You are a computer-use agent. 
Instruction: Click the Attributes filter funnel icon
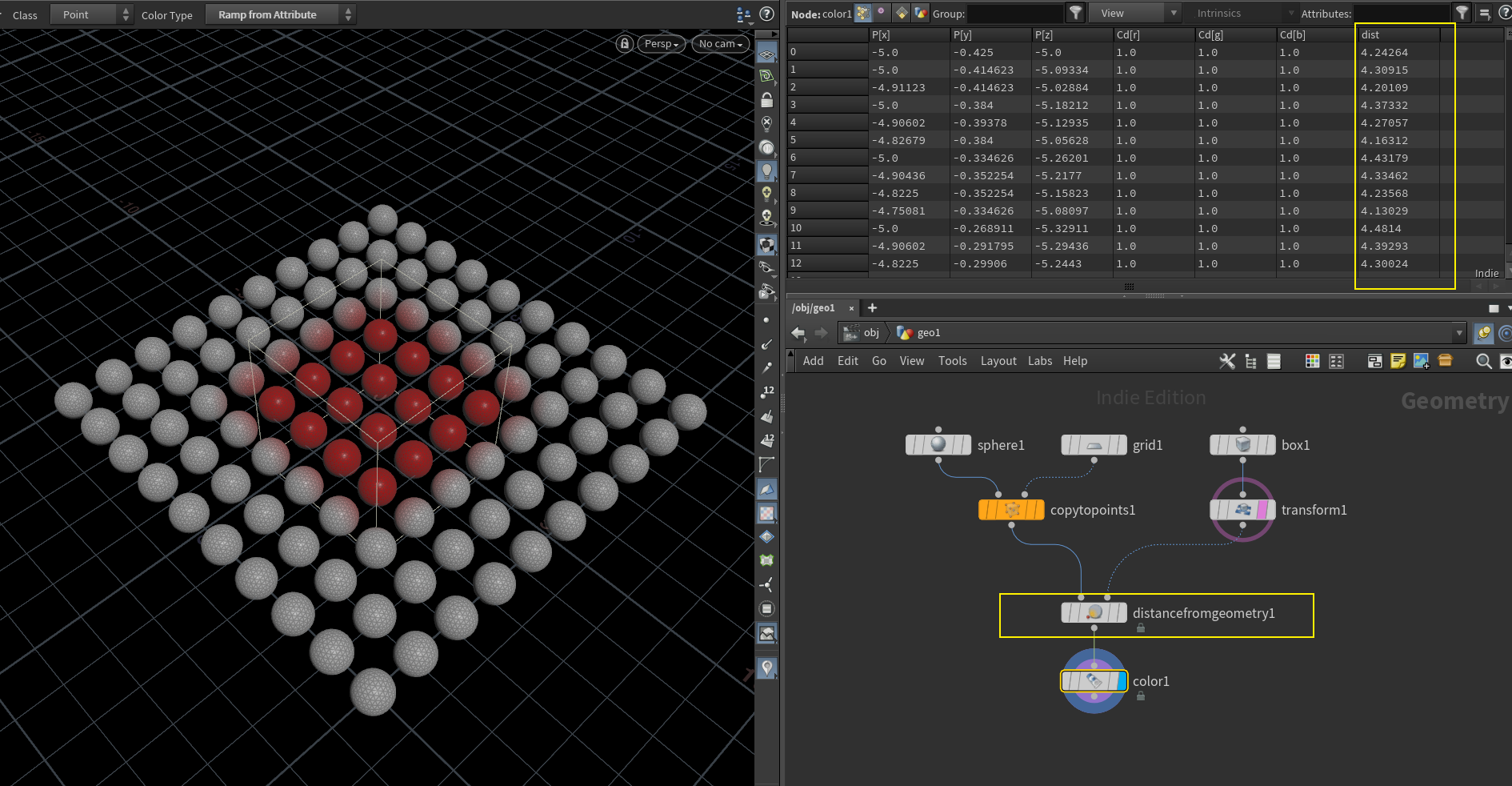coord(1462,13)
